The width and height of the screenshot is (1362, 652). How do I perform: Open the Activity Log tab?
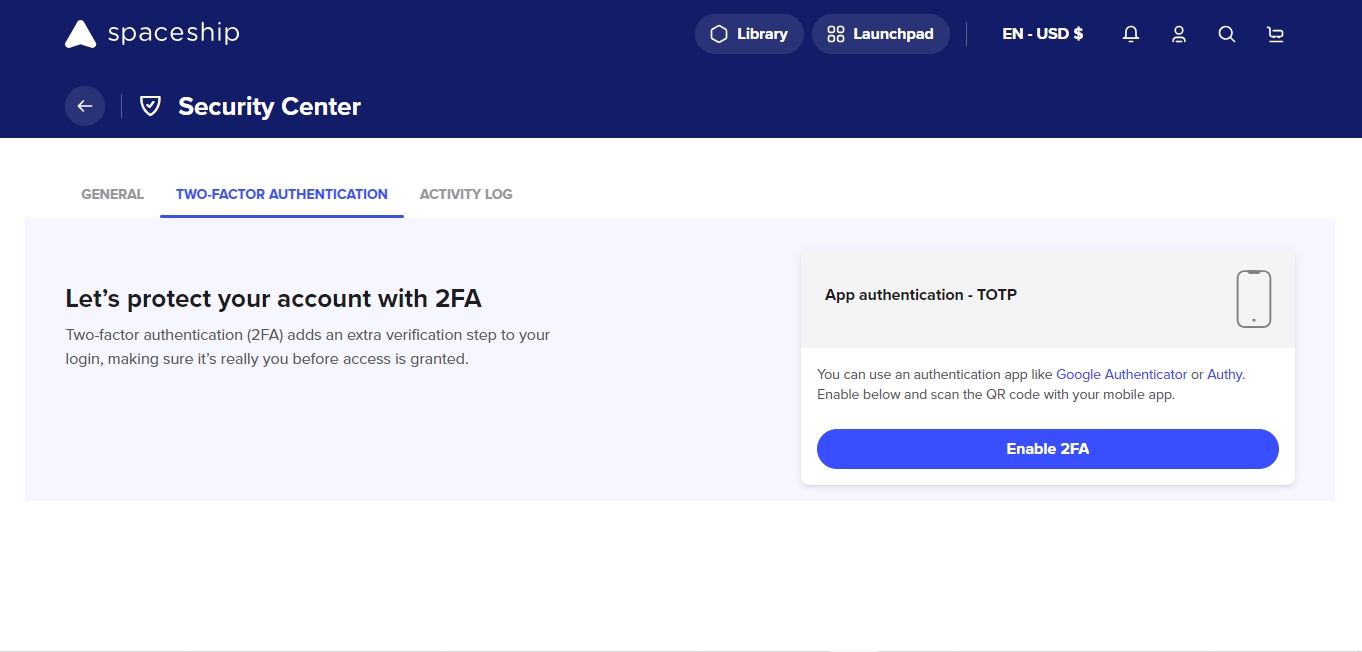466,194
